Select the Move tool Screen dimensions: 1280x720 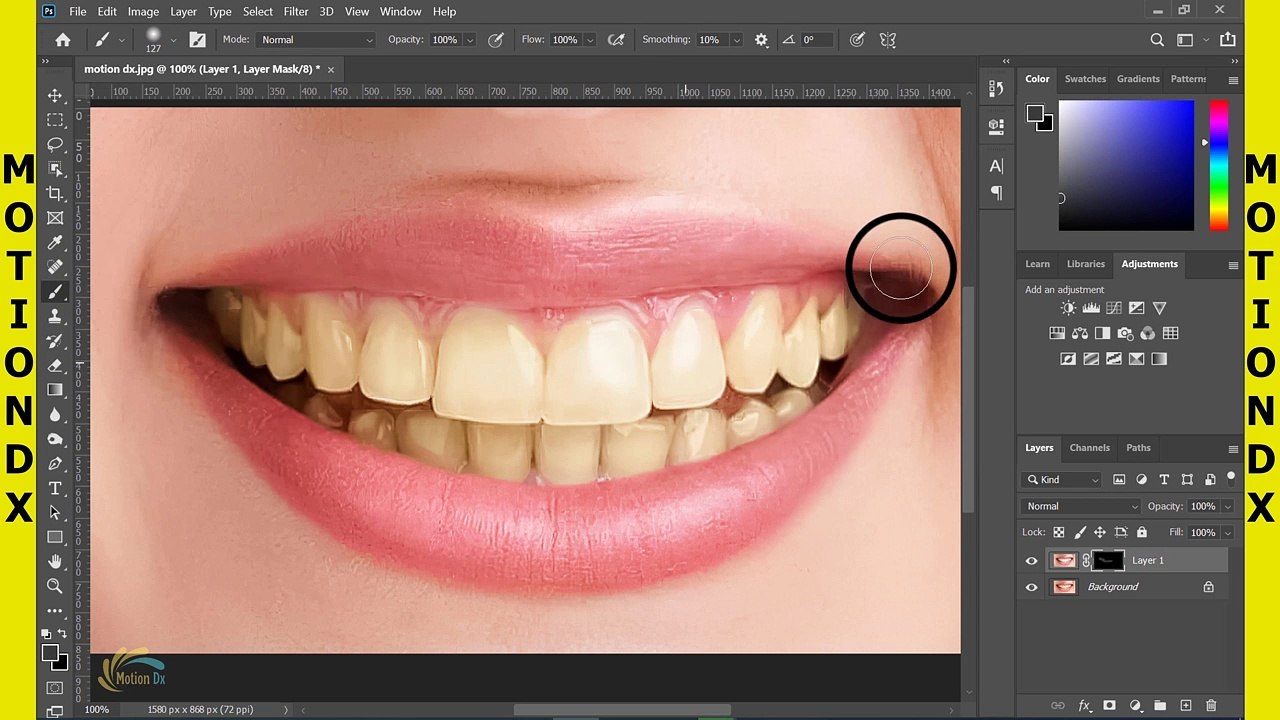coord(55,96)
